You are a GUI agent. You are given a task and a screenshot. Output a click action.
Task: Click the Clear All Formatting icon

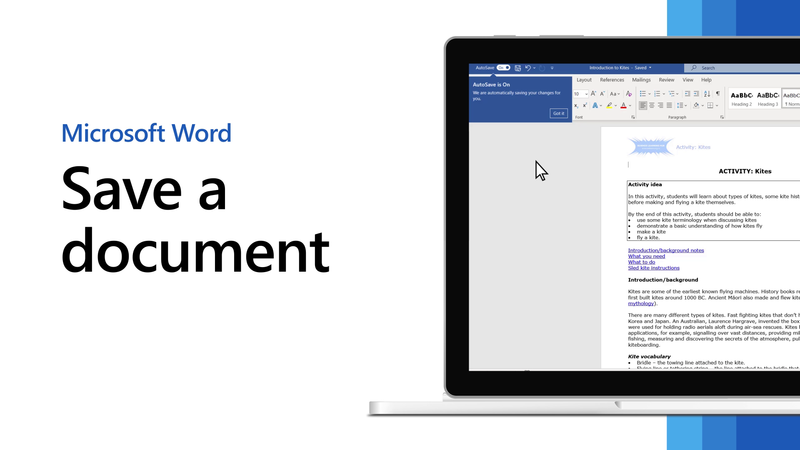627,93
